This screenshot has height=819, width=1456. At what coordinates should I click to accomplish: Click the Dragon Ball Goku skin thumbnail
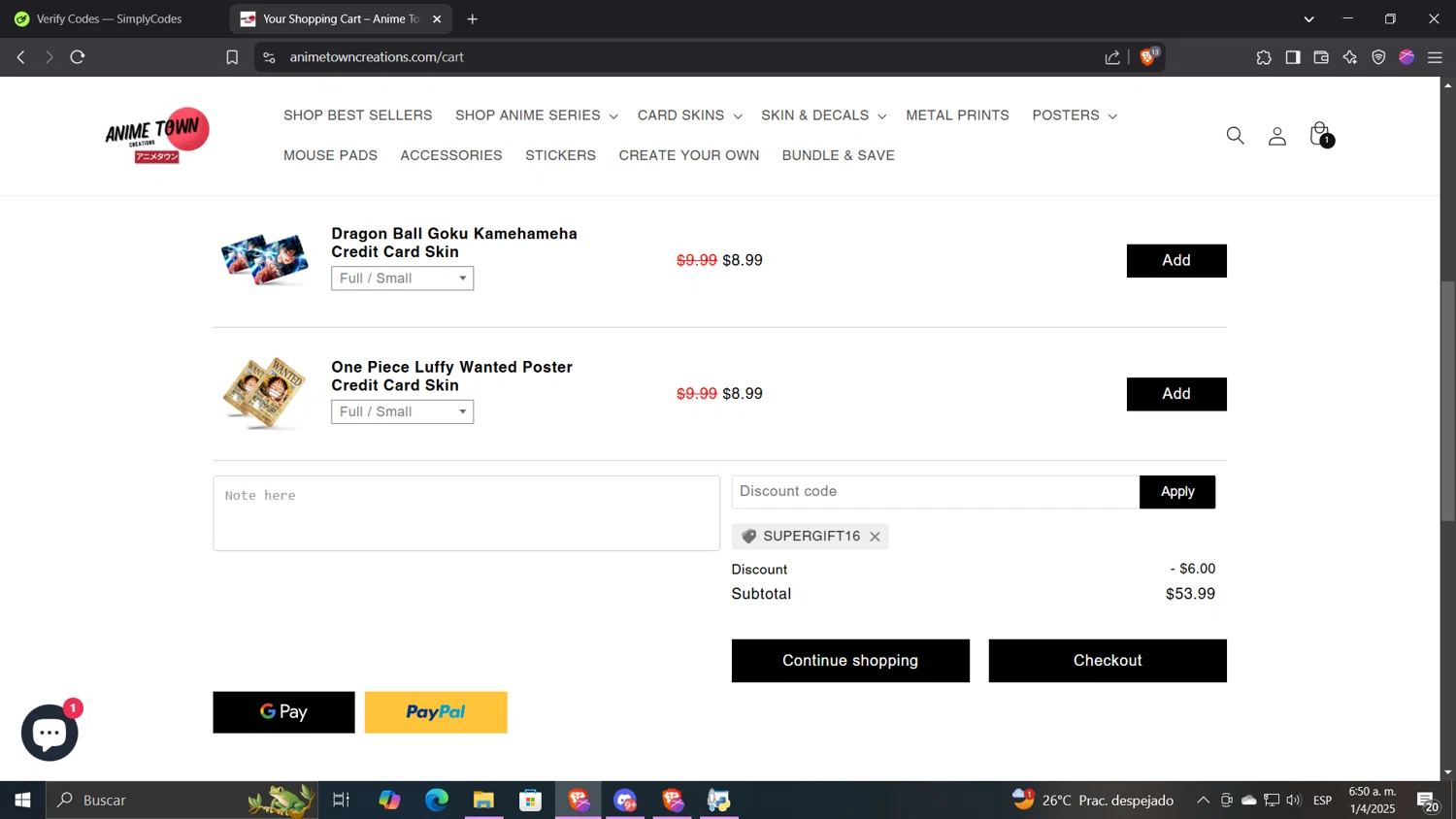coord(264,259)
